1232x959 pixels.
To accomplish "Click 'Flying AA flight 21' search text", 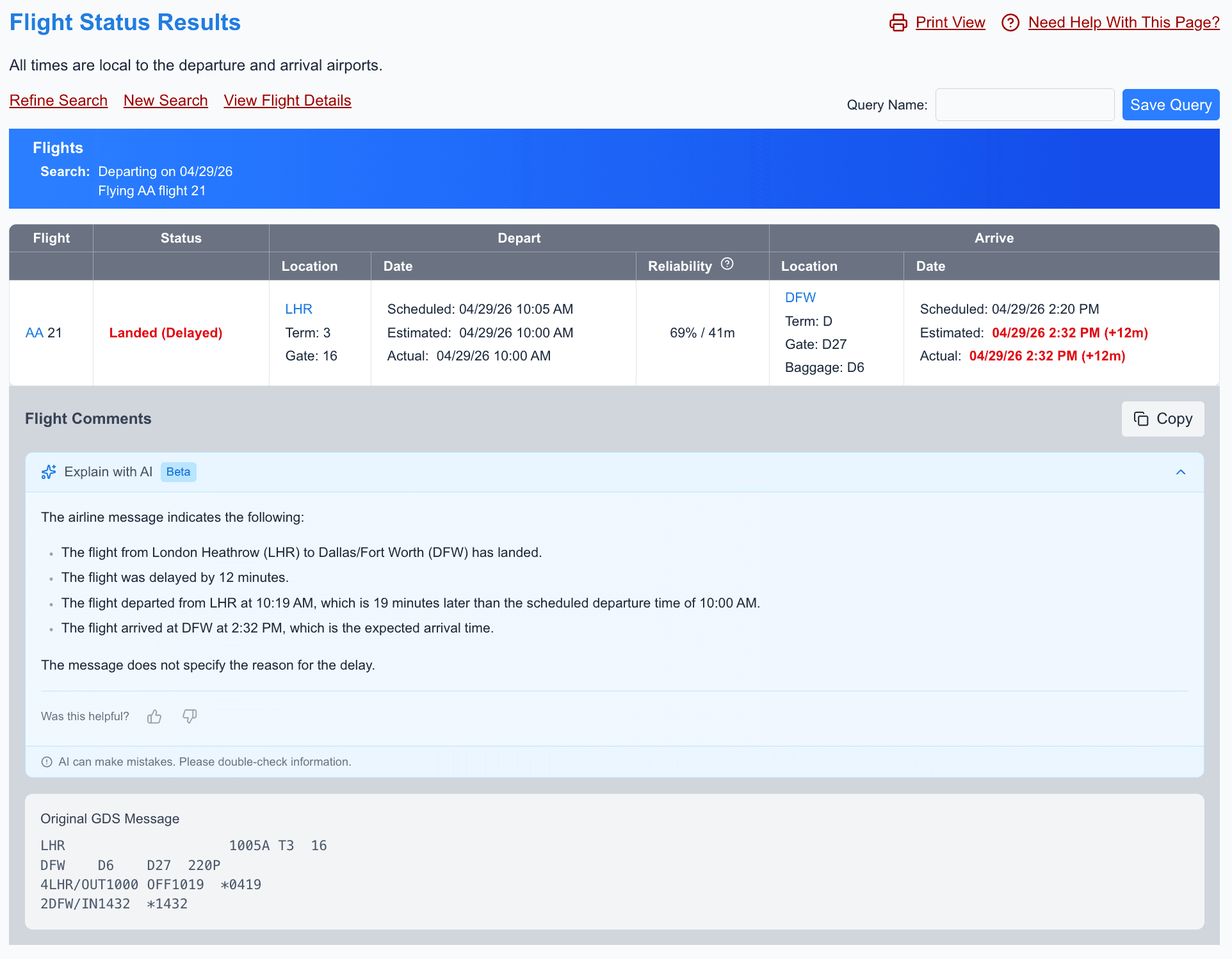I will coord(152,191).
